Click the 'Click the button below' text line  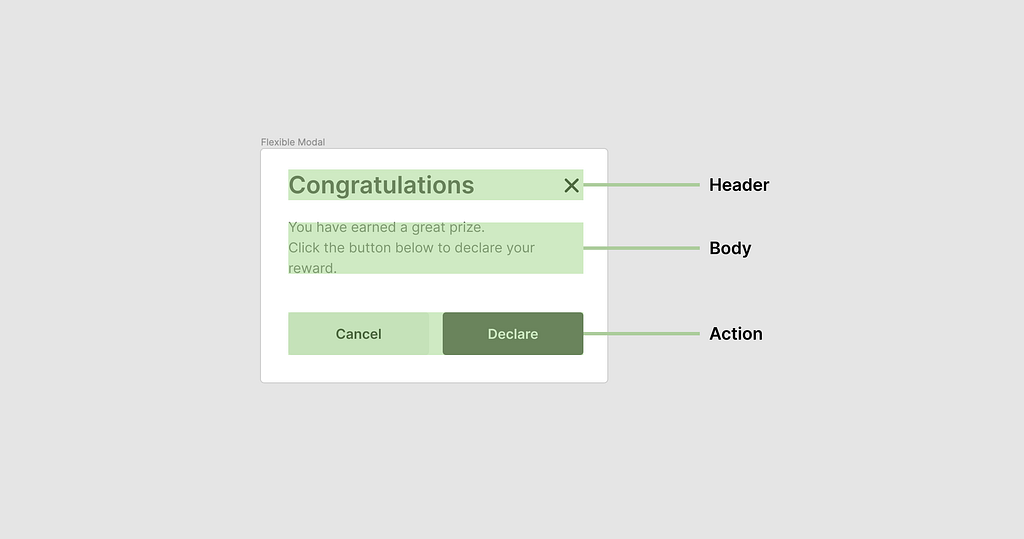[x=411, y=248]
